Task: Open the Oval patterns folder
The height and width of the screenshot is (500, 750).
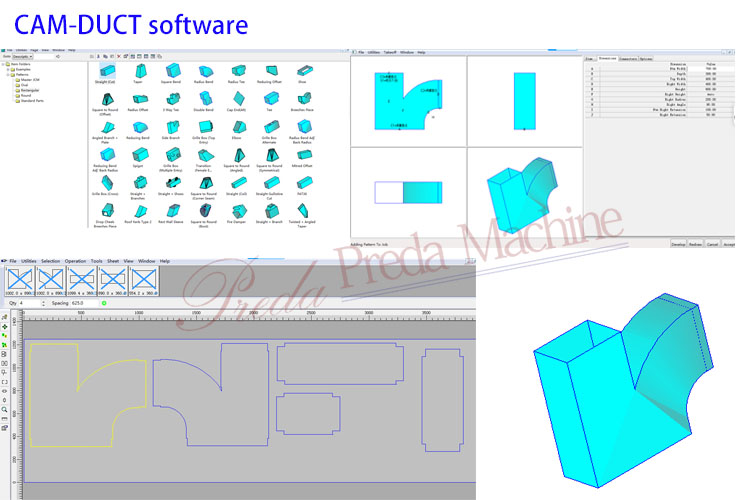Action: (24, 85)
